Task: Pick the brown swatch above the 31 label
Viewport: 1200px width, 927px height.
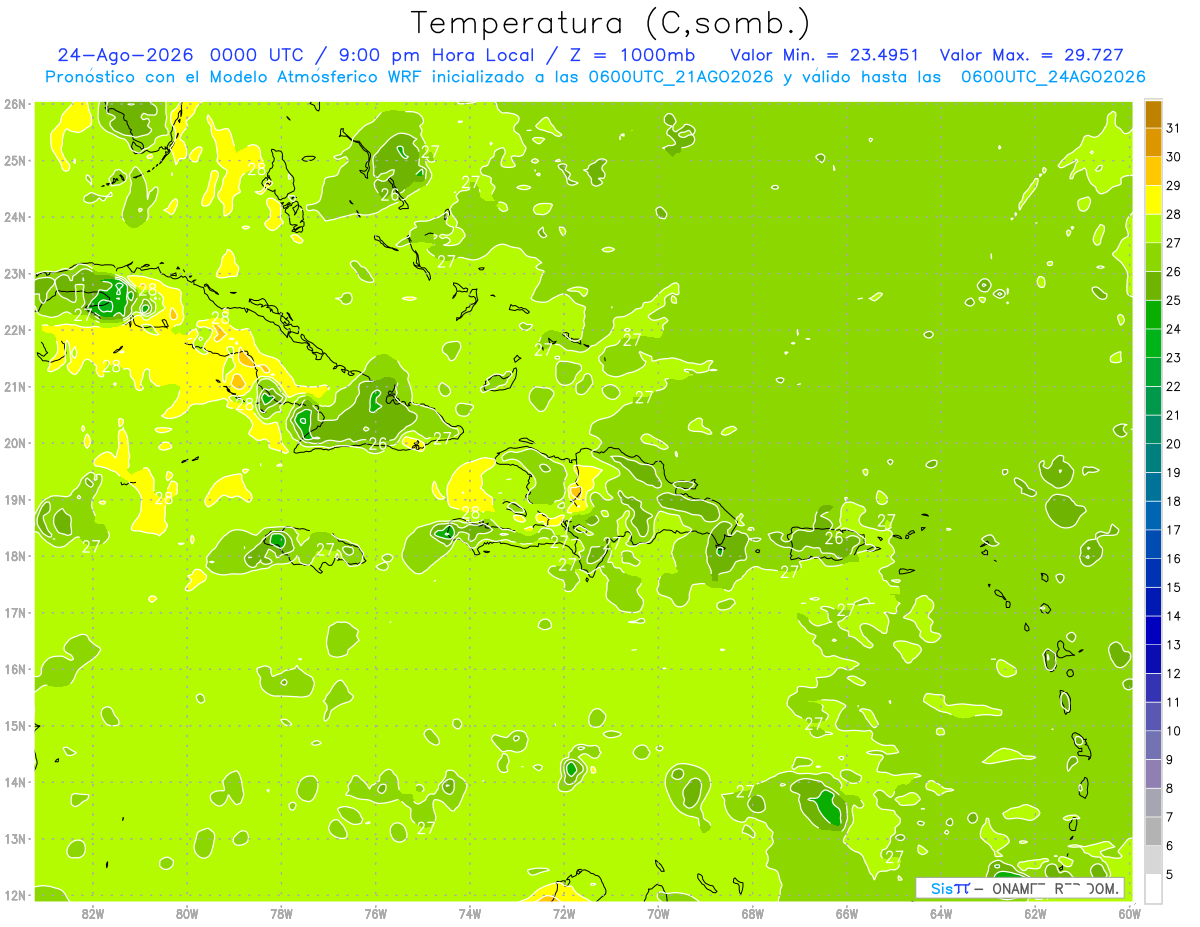Action: (x=1153, y=114)
